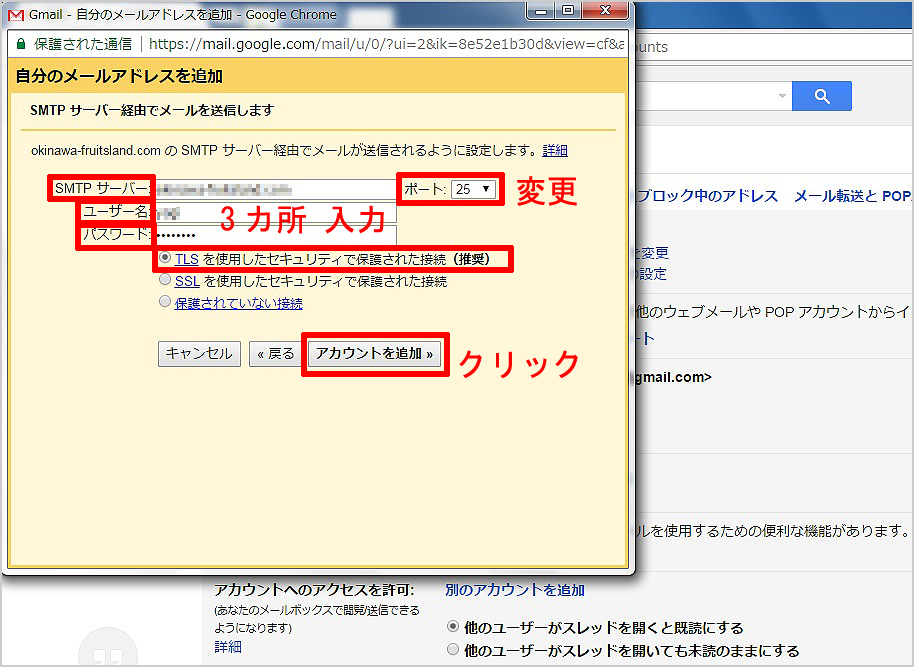
Task: Click the secure connection padlock icon
Action: point(20,45)
